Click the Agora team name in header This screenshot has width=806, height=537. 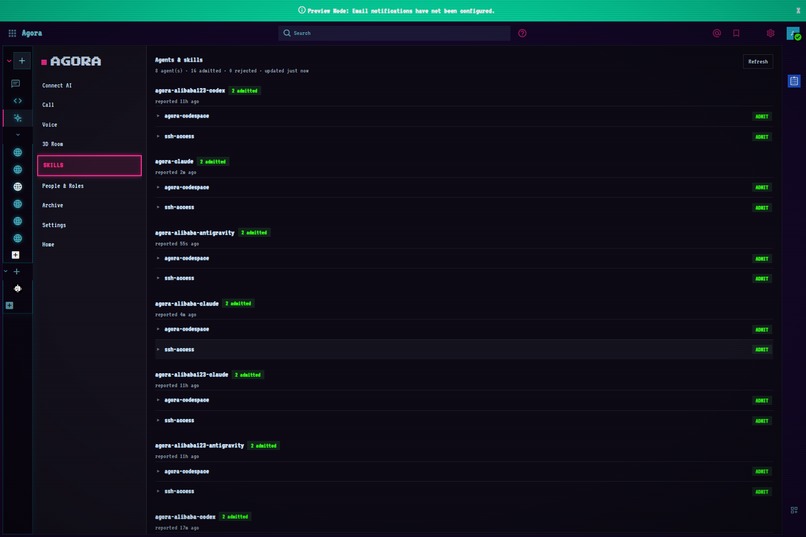click(32, 33)
